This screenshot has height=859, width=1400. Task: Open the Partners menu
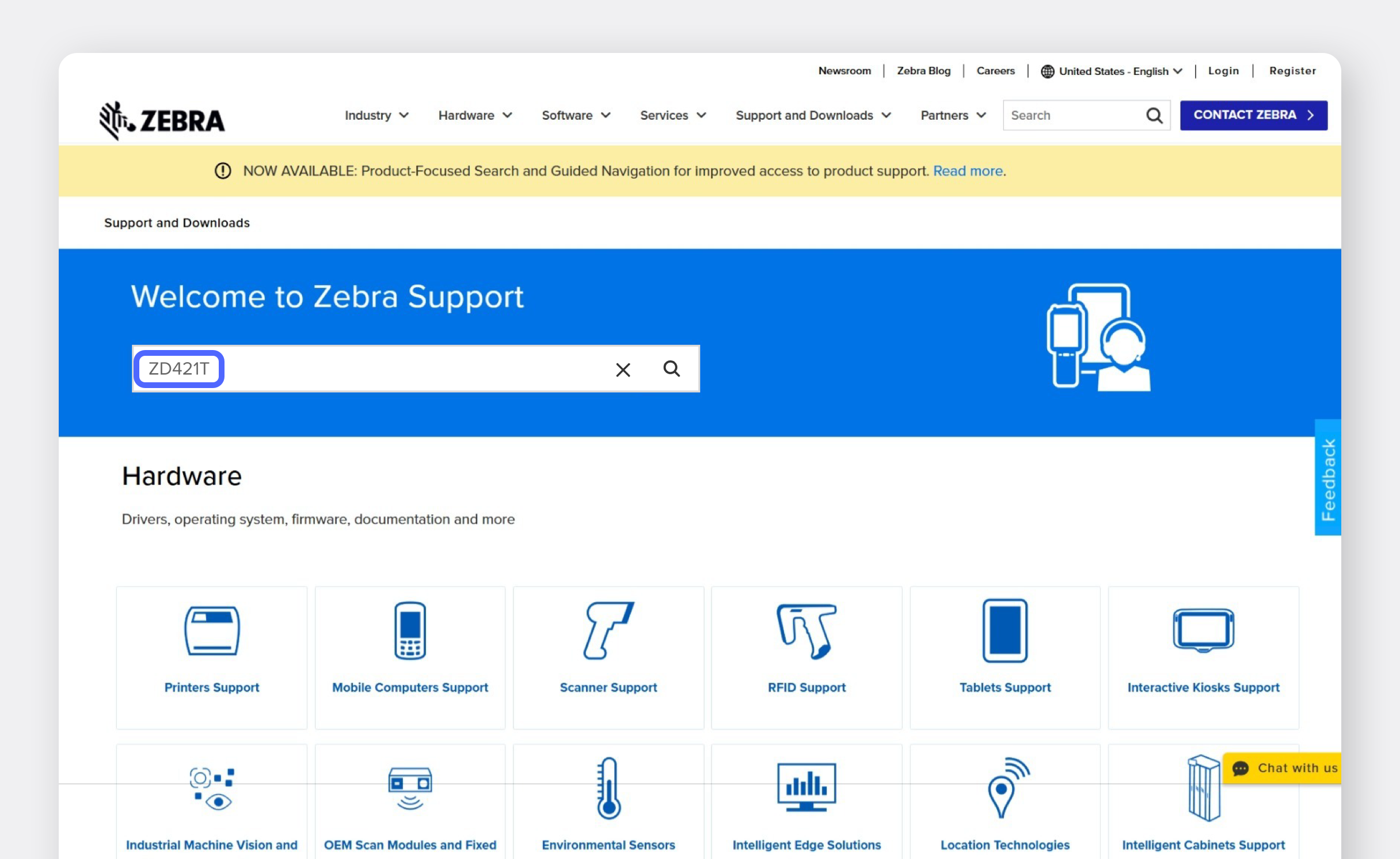[x=953, y=115]
